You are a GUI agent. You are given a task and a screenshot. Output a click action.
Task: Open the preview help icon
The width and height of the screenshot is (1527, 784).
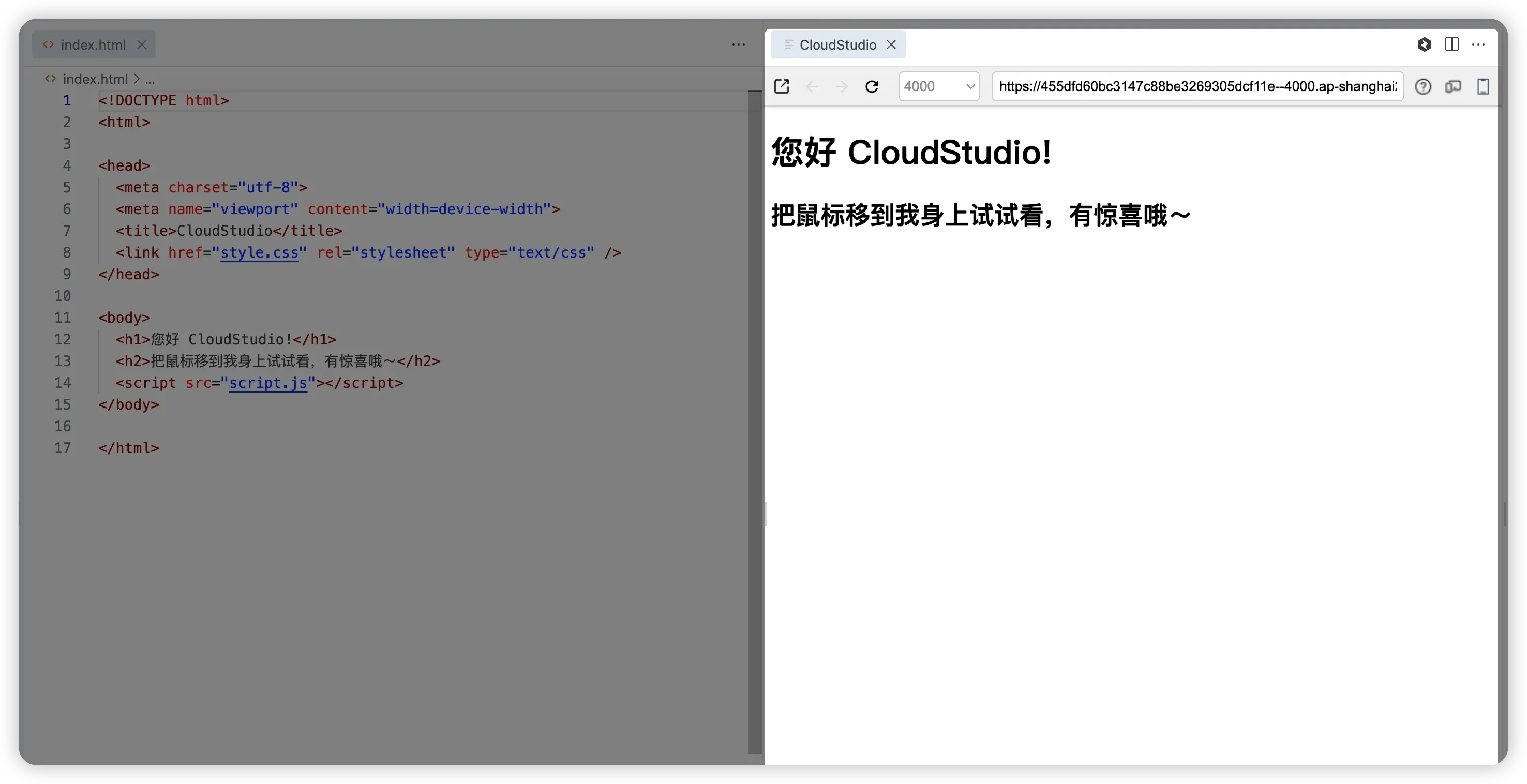[1423, 86]
